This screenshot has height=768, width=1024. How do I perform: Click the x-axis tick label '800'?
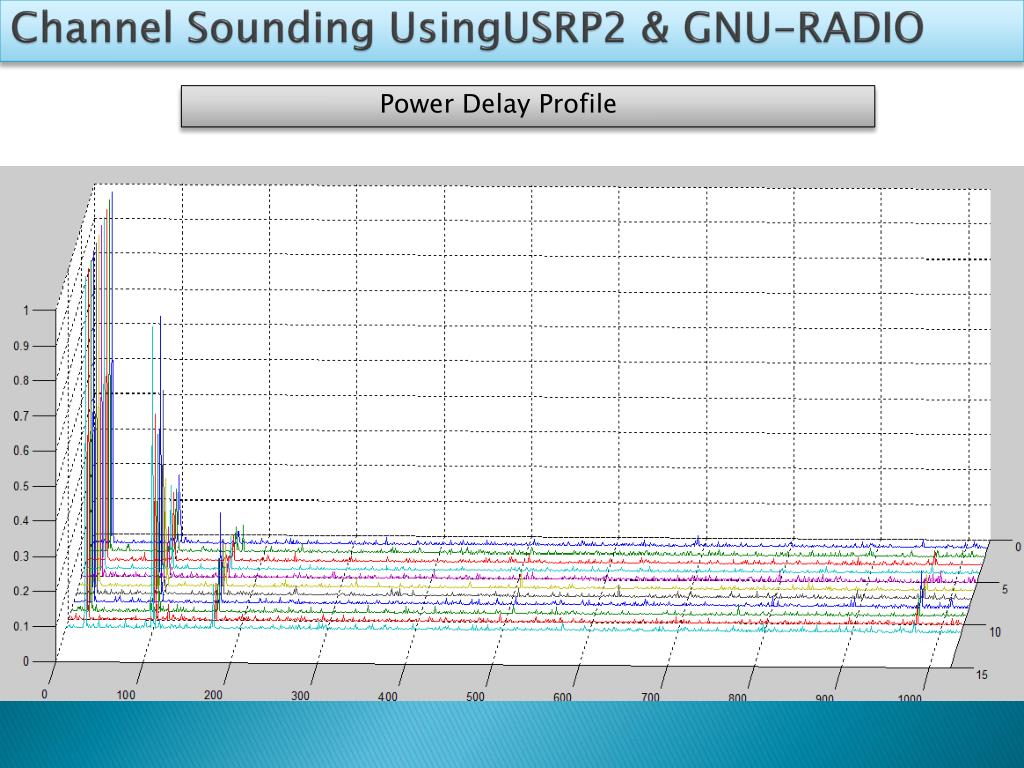click(x=737, y=697)
